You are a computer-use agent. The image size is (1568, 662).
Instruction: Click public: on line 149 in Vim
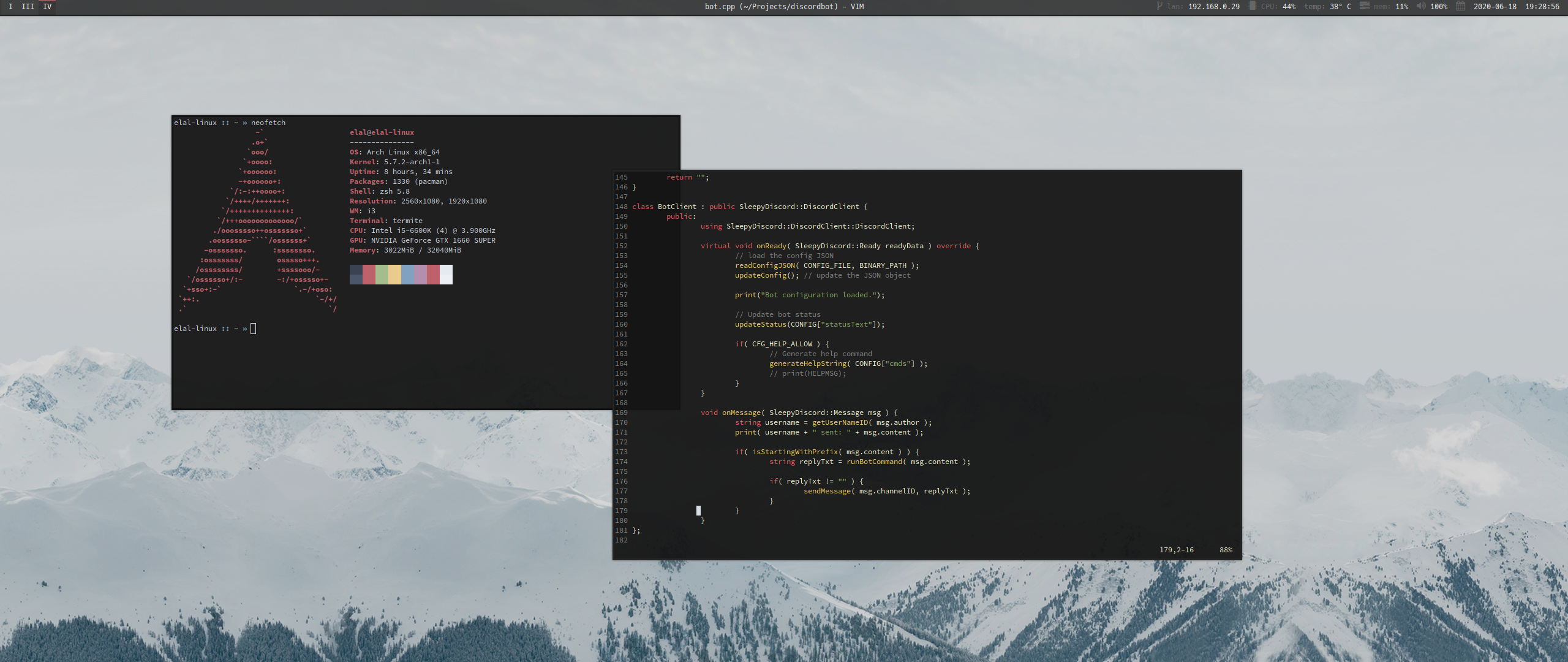[x=681, y=216]
